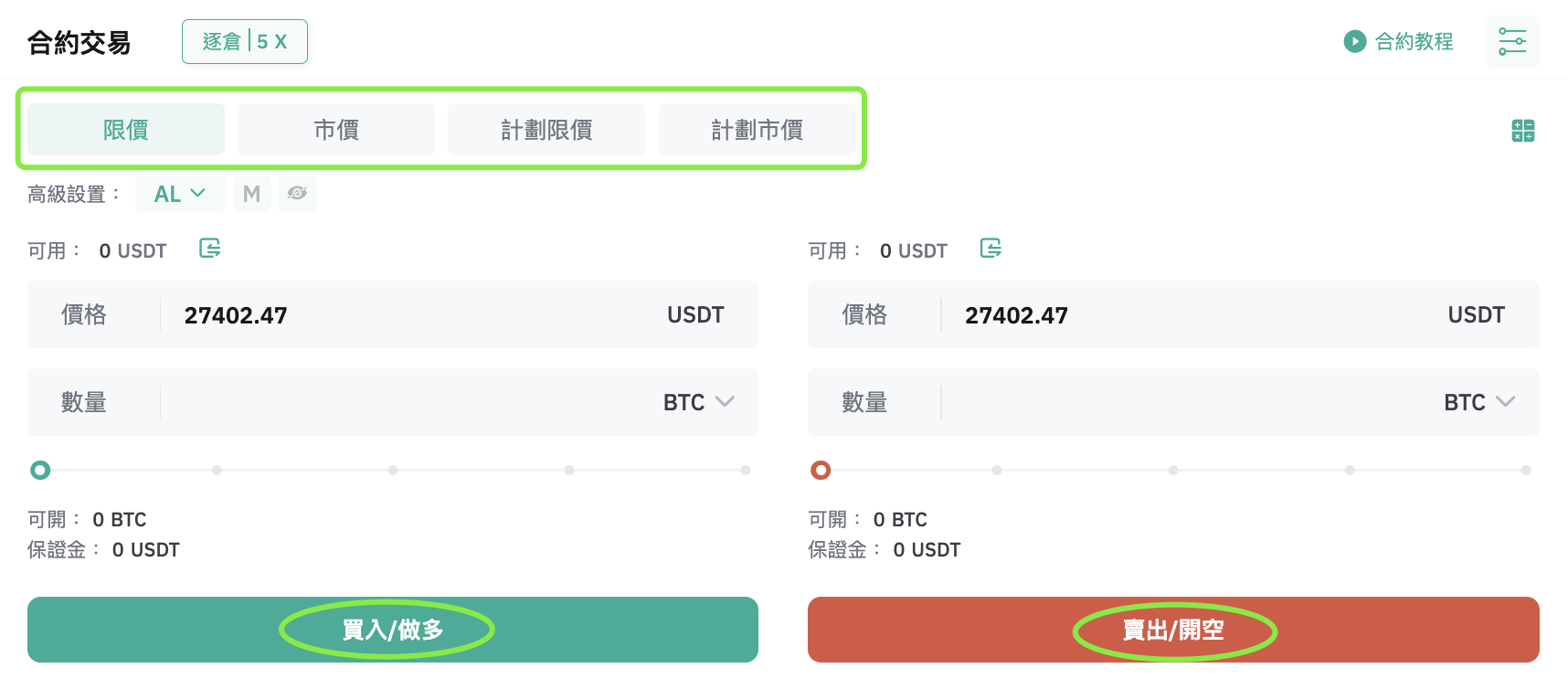
Task: Toggle the M maker-only option
Action: (x=251, y=194)
